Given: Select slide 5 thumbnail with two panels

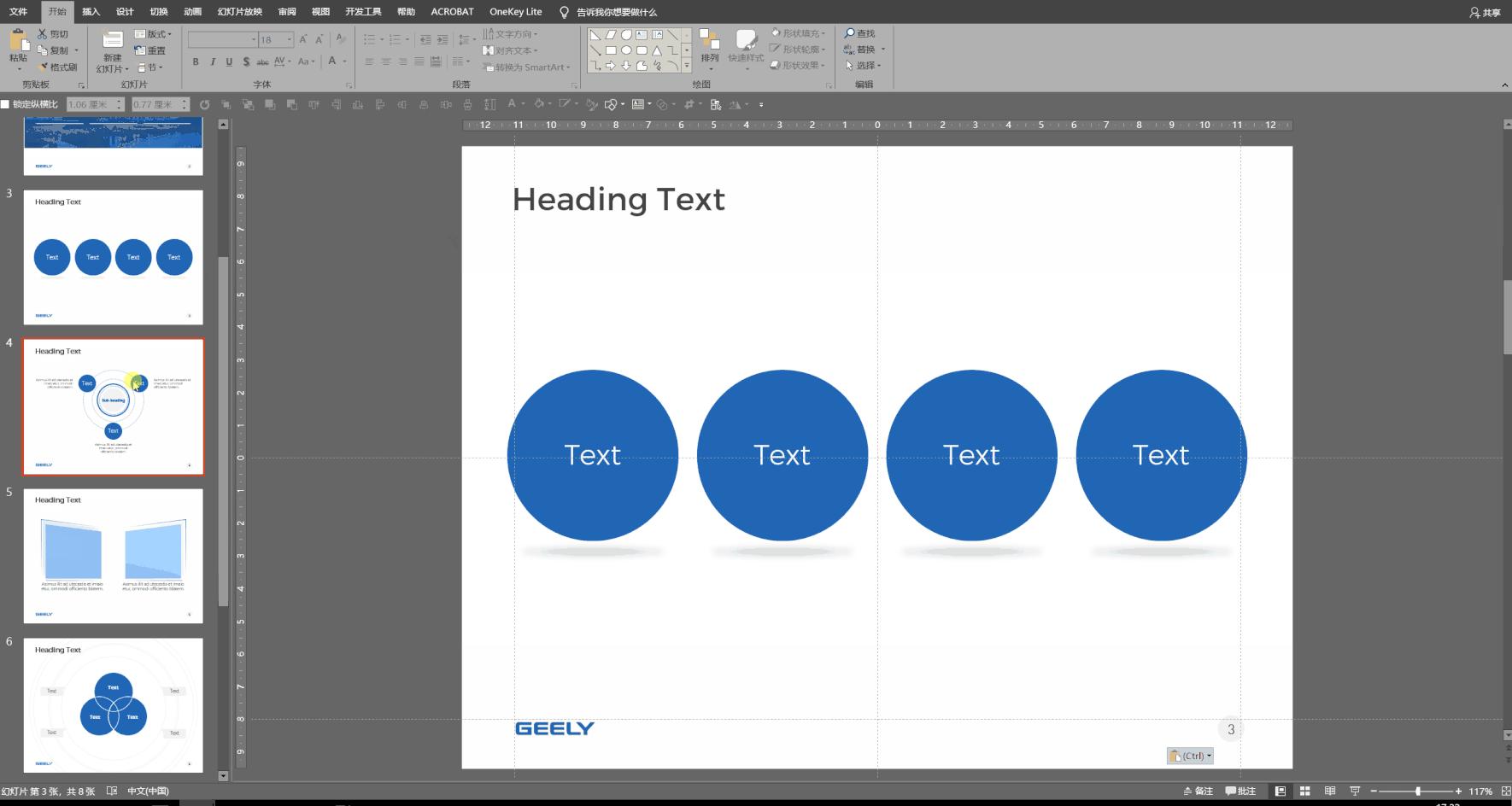Looking at the screenshot, I should [113, 555].
